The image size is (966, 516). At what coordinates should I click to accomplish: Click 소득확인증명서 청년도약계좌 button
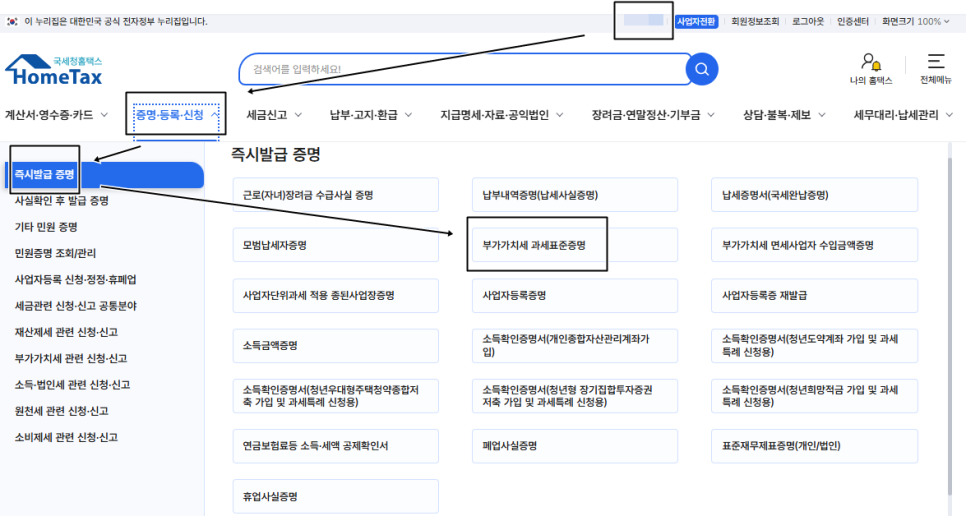coord(814,346)
